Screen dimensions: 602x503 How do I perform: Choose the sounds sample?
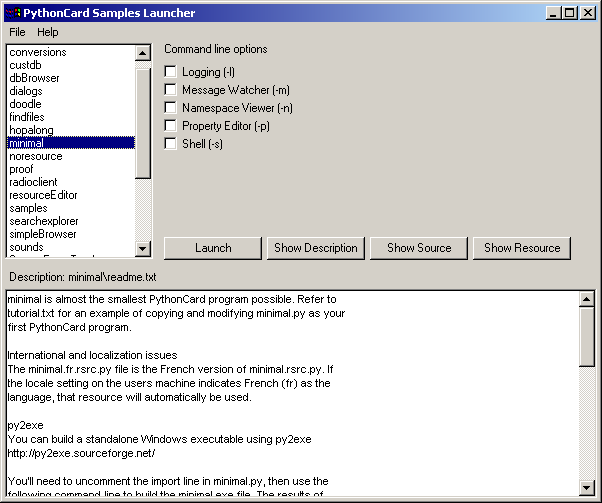coord(71,247)
